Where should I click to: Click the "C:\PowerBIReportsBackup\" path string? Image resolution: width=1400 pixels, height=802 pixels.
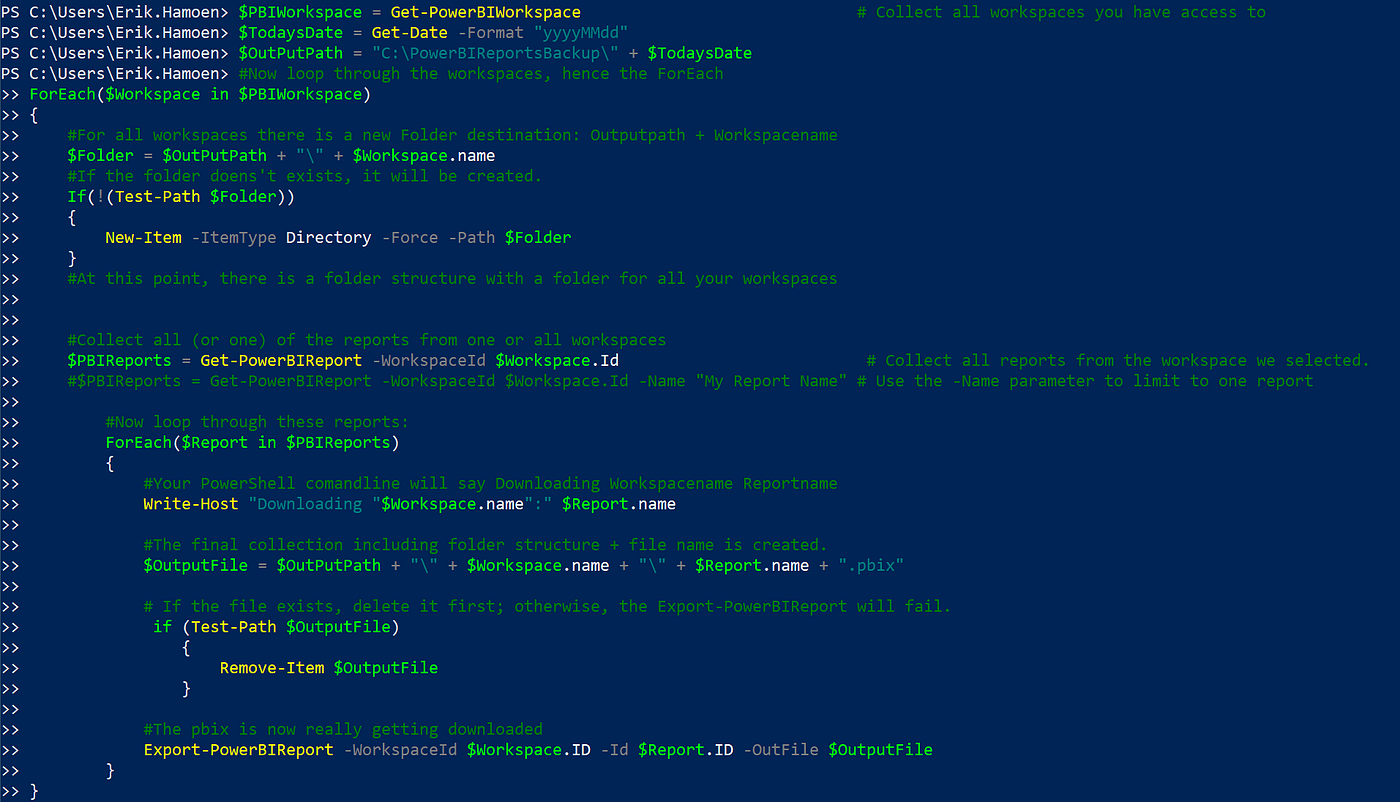[495, 53]
